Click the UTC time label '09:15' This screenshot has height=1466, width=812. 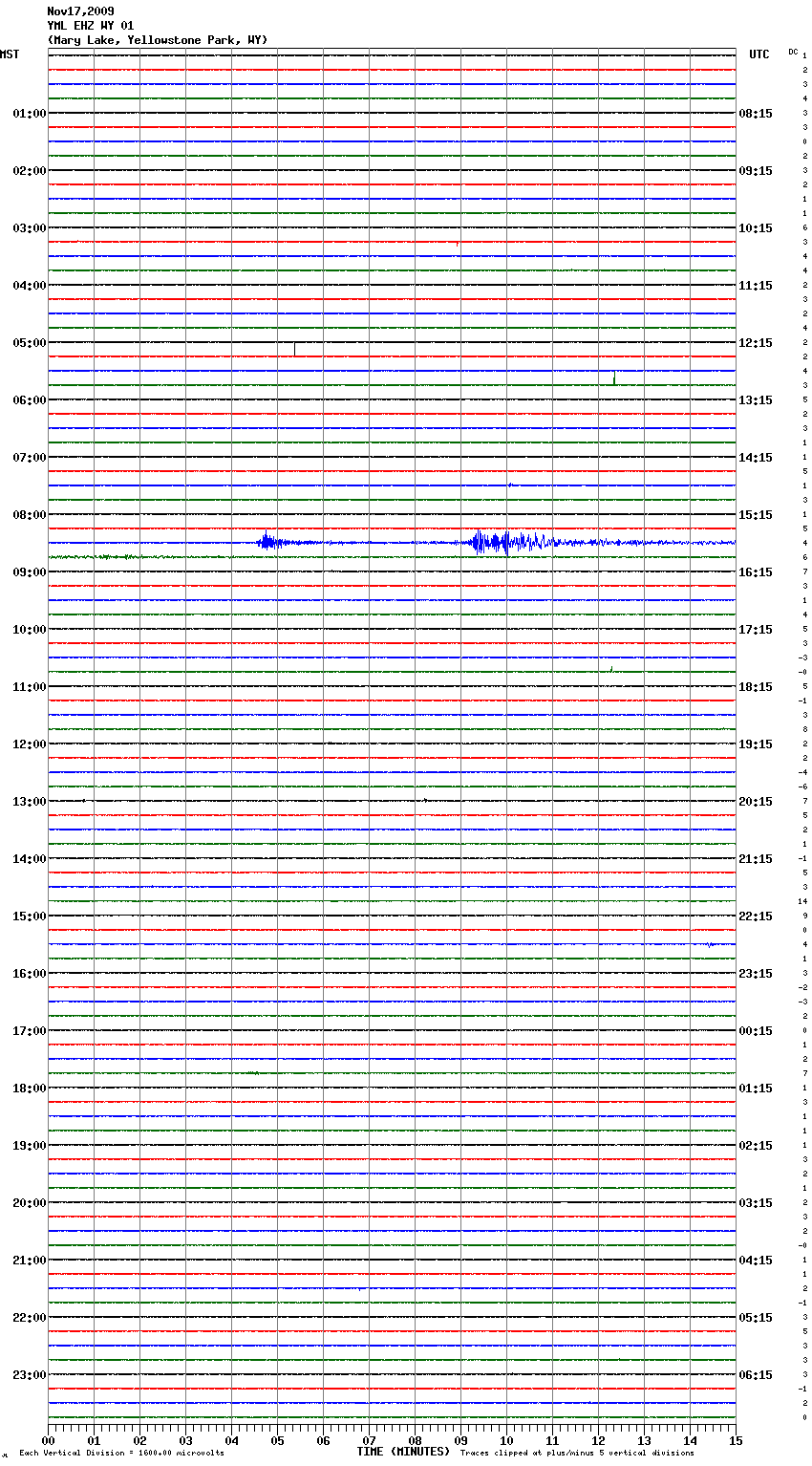tap(756, 171)
